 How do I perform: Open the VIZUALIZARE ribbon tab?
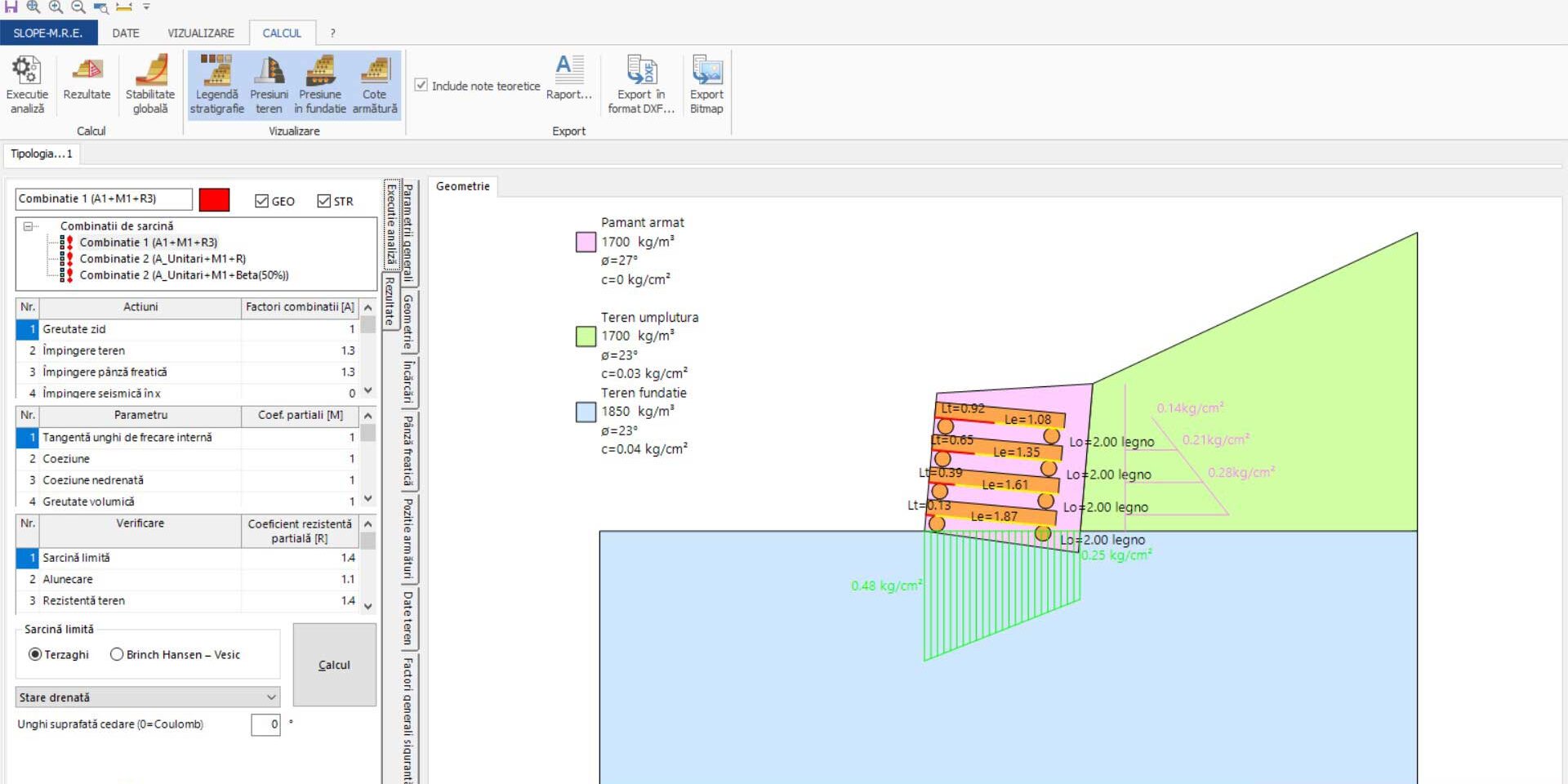click(x=201, y=33)
